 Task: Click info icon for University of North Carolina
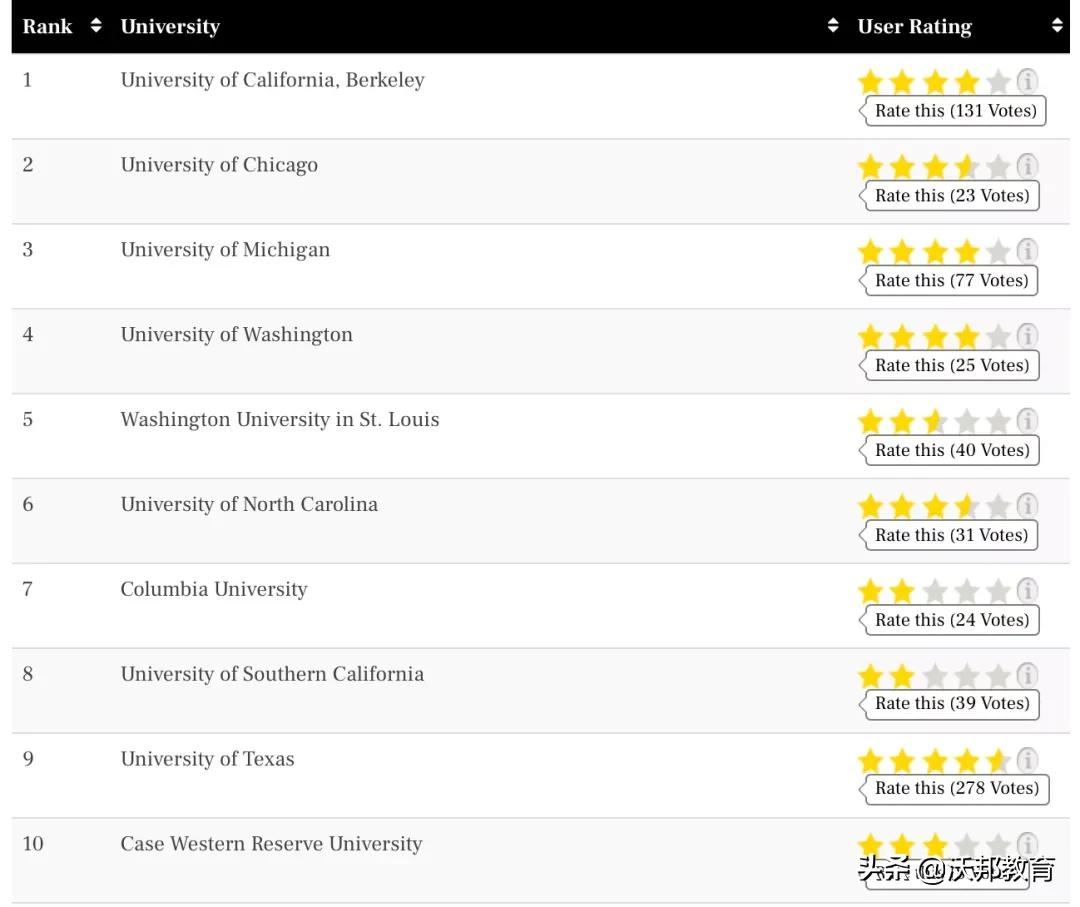point(1027,506)
